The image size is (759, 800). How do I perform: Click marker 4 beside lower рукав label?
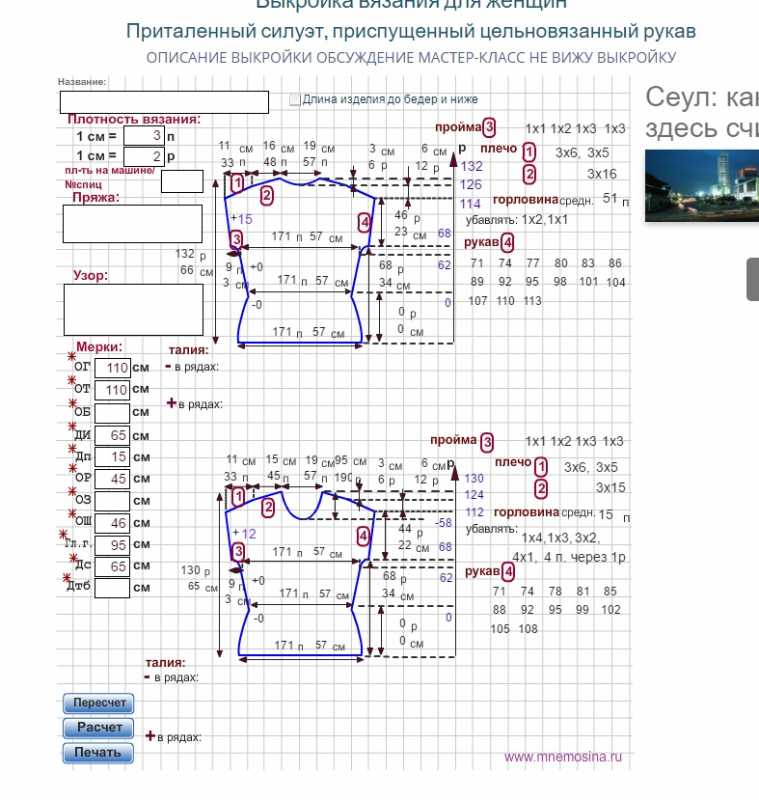tap(508, 571)
